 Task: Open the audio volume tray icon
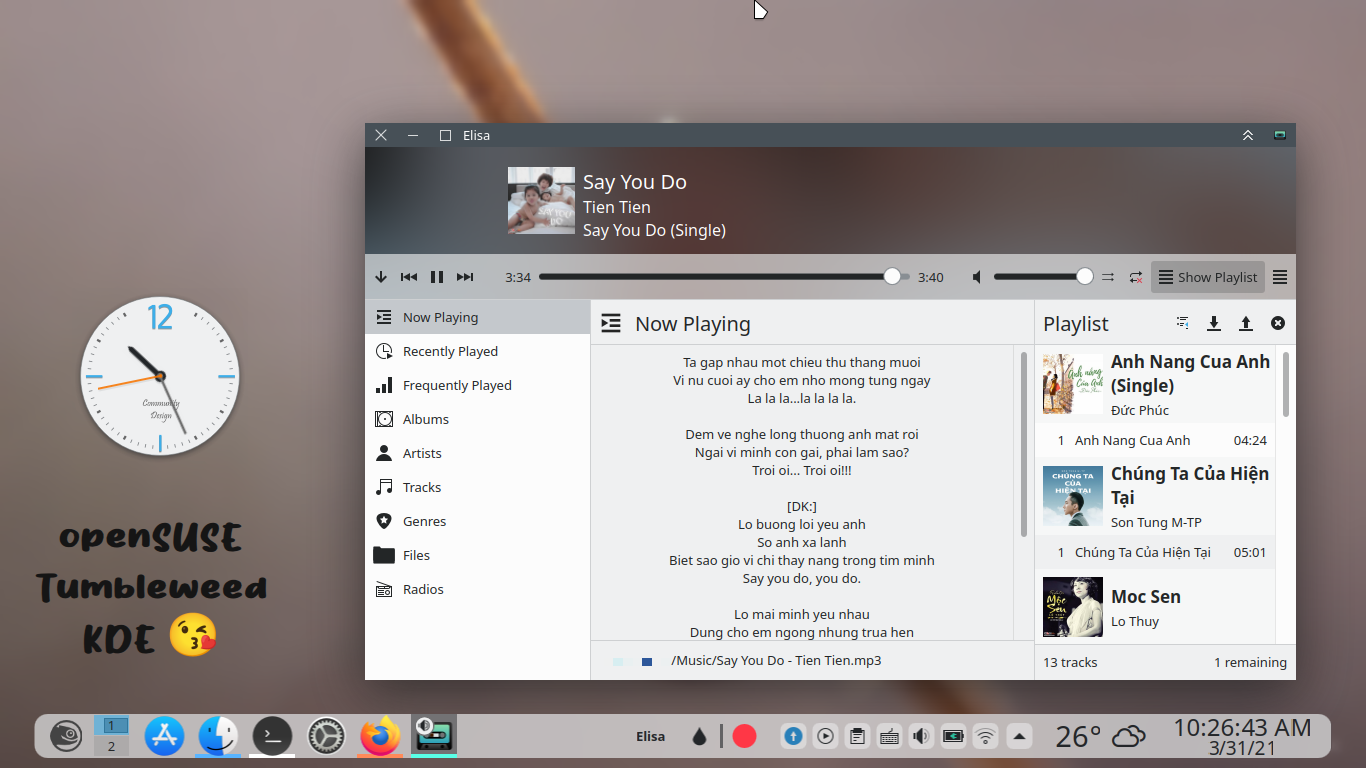coord(921,737)
